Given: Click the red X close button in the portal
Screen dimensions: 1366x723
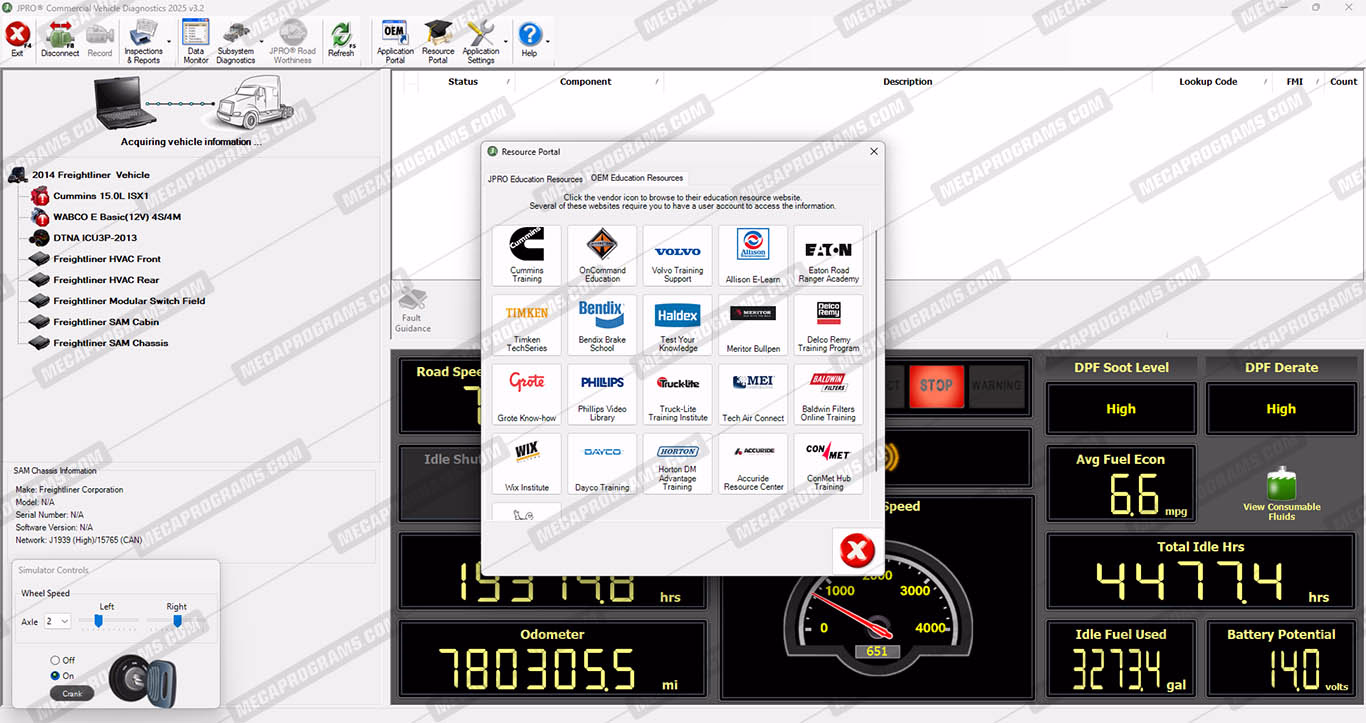Looking at the screenshot, I should (x=857, y=550).
